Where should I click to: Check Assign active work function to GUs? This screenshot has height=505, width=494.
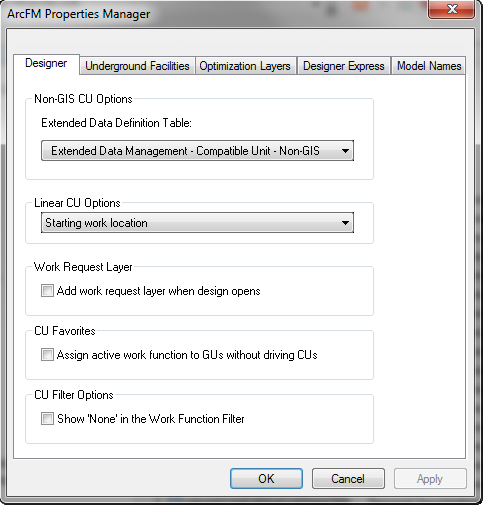click(47, 355)
